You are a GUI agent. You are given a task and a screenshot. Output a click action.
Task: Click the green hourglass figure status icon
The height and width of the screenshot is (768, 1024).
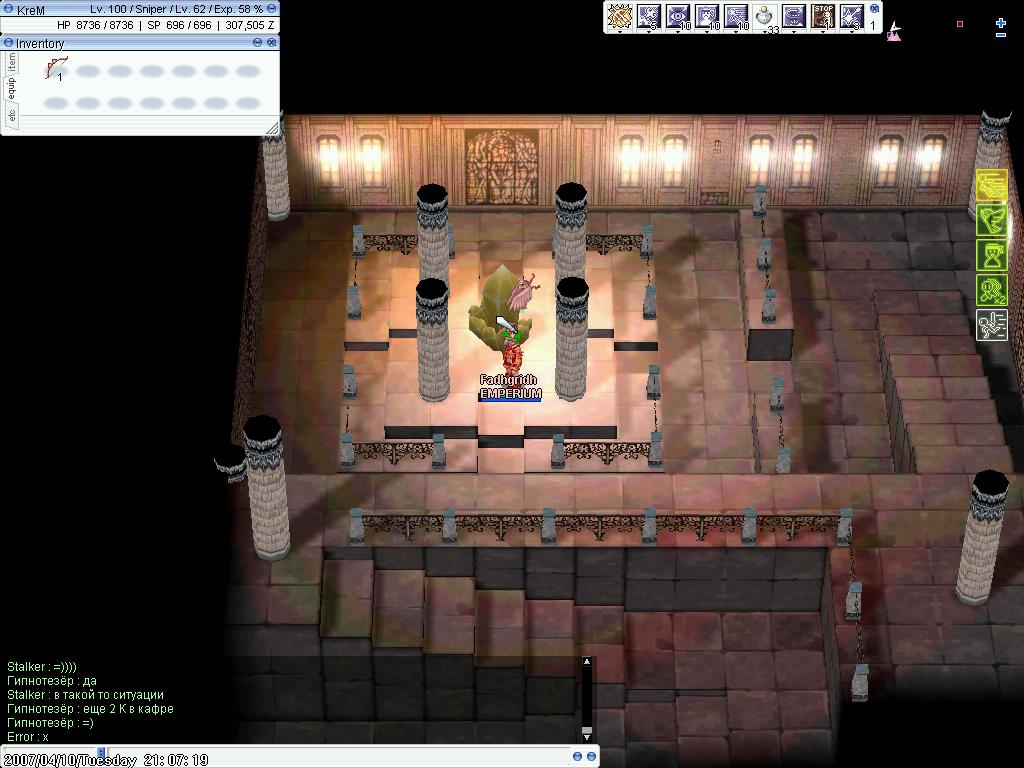pos(992,255)
